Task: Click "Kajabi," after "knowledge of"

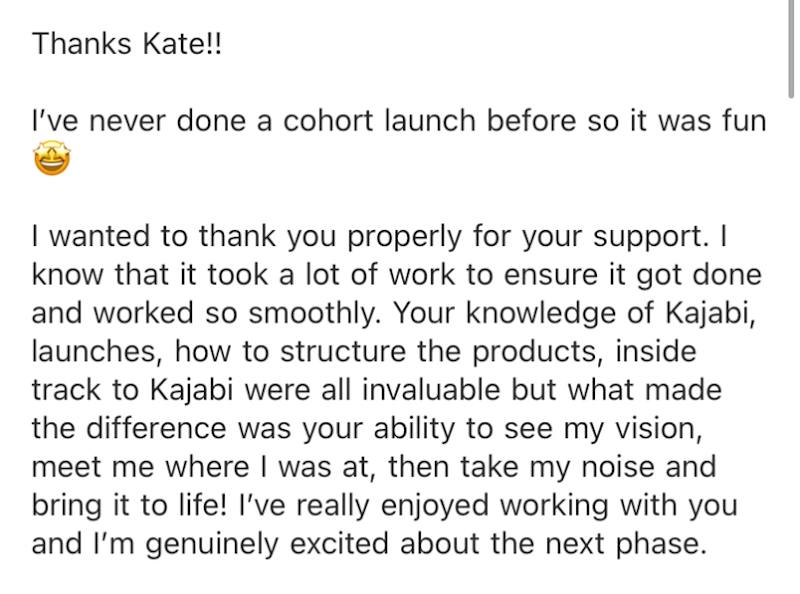Action: tap(711, 313)
